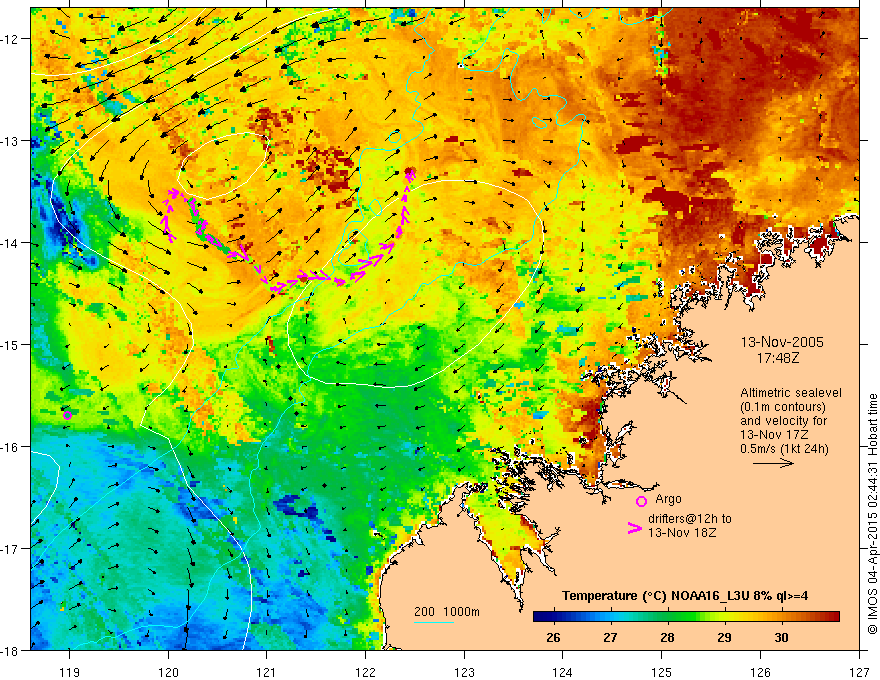Click the '27' colour bar value

(x=610, y=637)
